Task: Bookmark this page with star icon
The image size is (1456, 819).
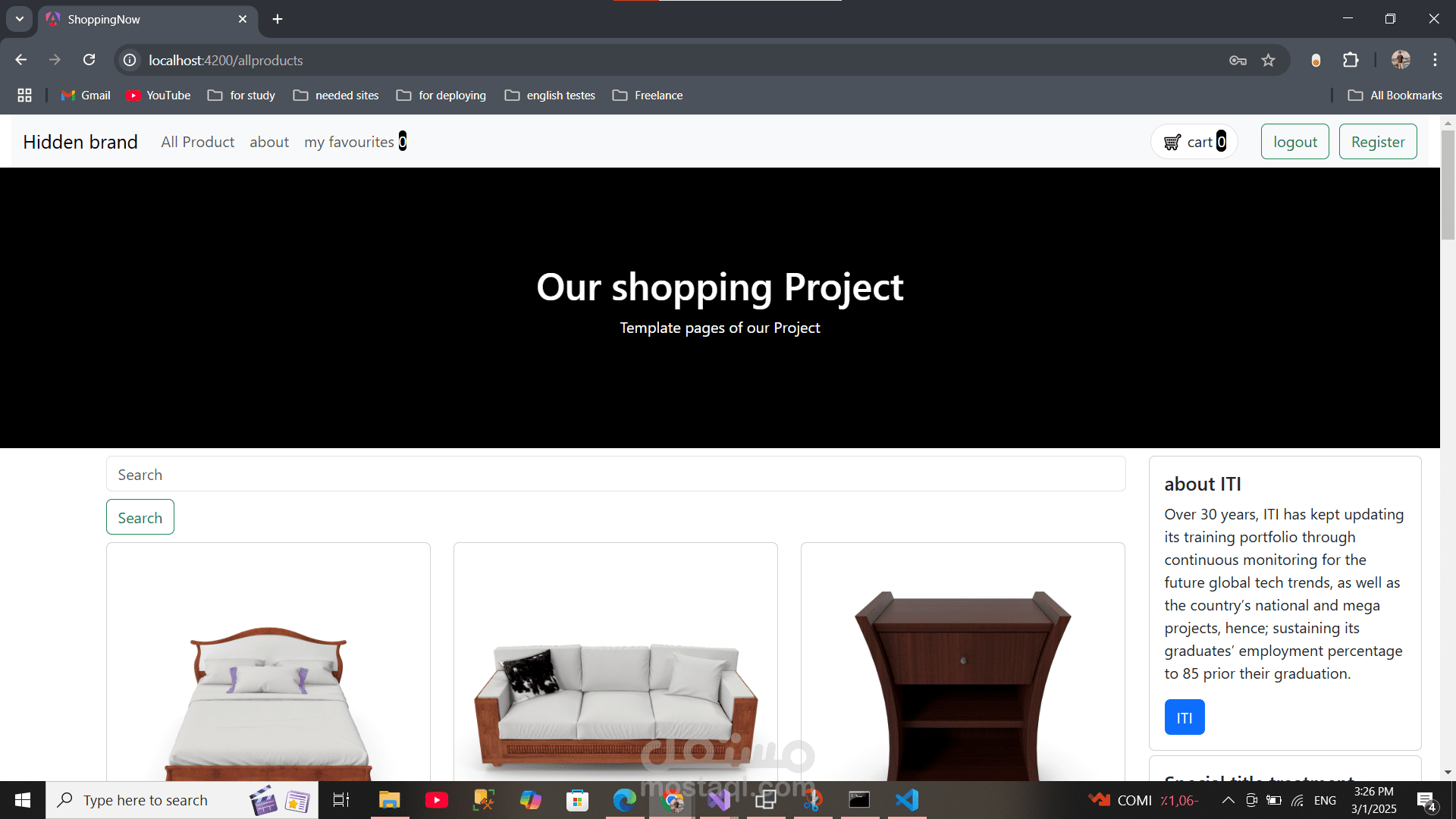Action: 1268,60
